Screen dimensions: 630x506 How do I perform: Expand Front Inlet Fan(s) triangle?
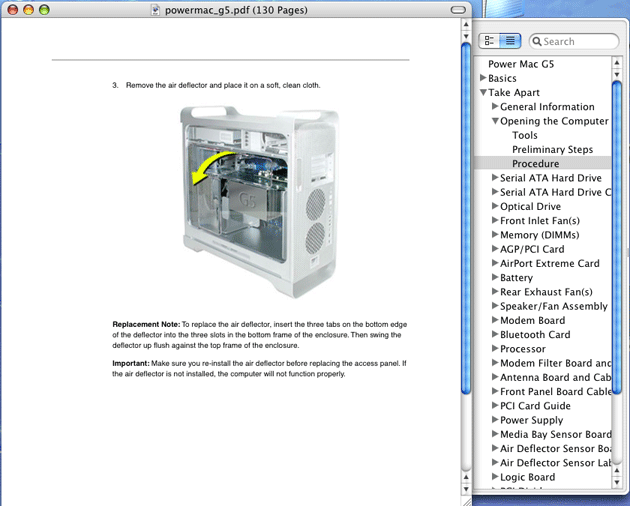495,220
